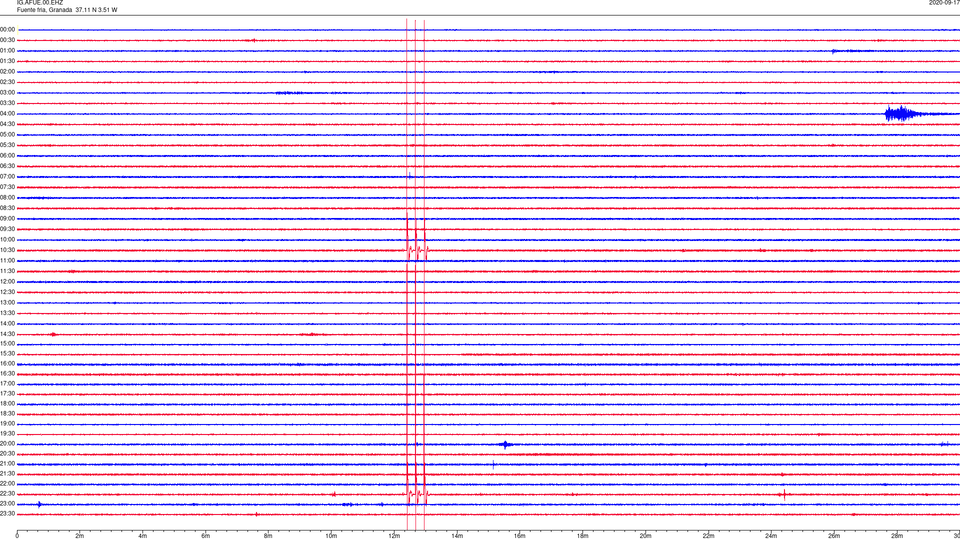Select the 09:00 trace time label

pyautogui.click(x=7, y=219)
